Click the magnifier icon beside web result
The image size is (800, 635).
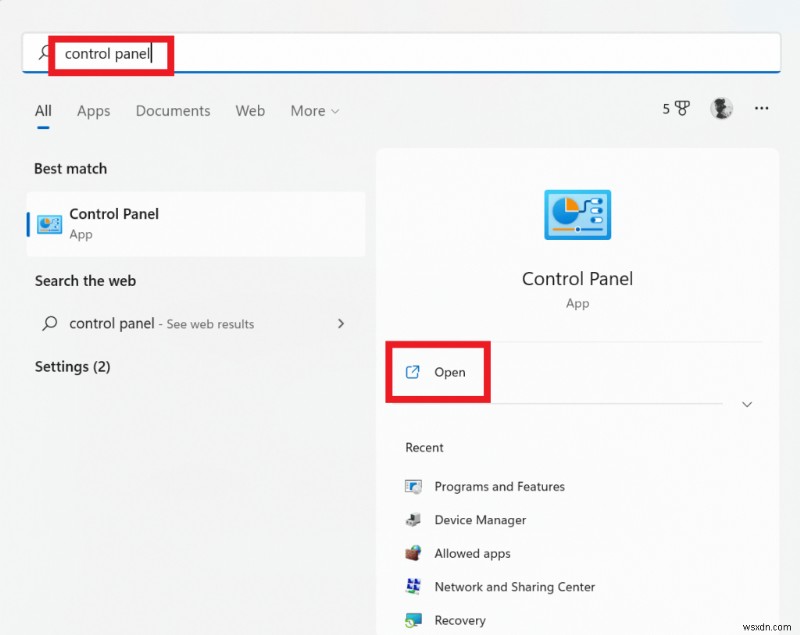(x=49, y=323)
